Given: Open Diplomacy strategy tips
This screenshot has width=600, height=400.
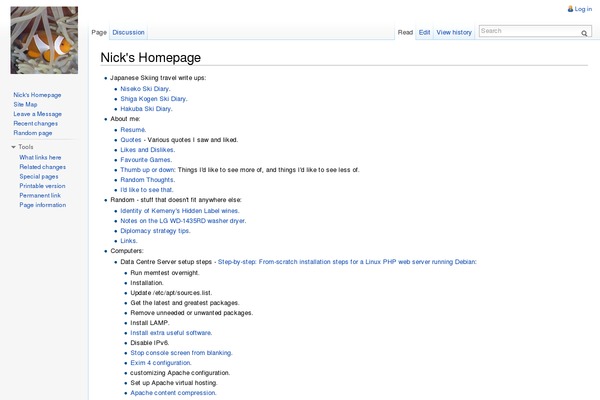Looking at the screenshot, I should pos(155,231).
